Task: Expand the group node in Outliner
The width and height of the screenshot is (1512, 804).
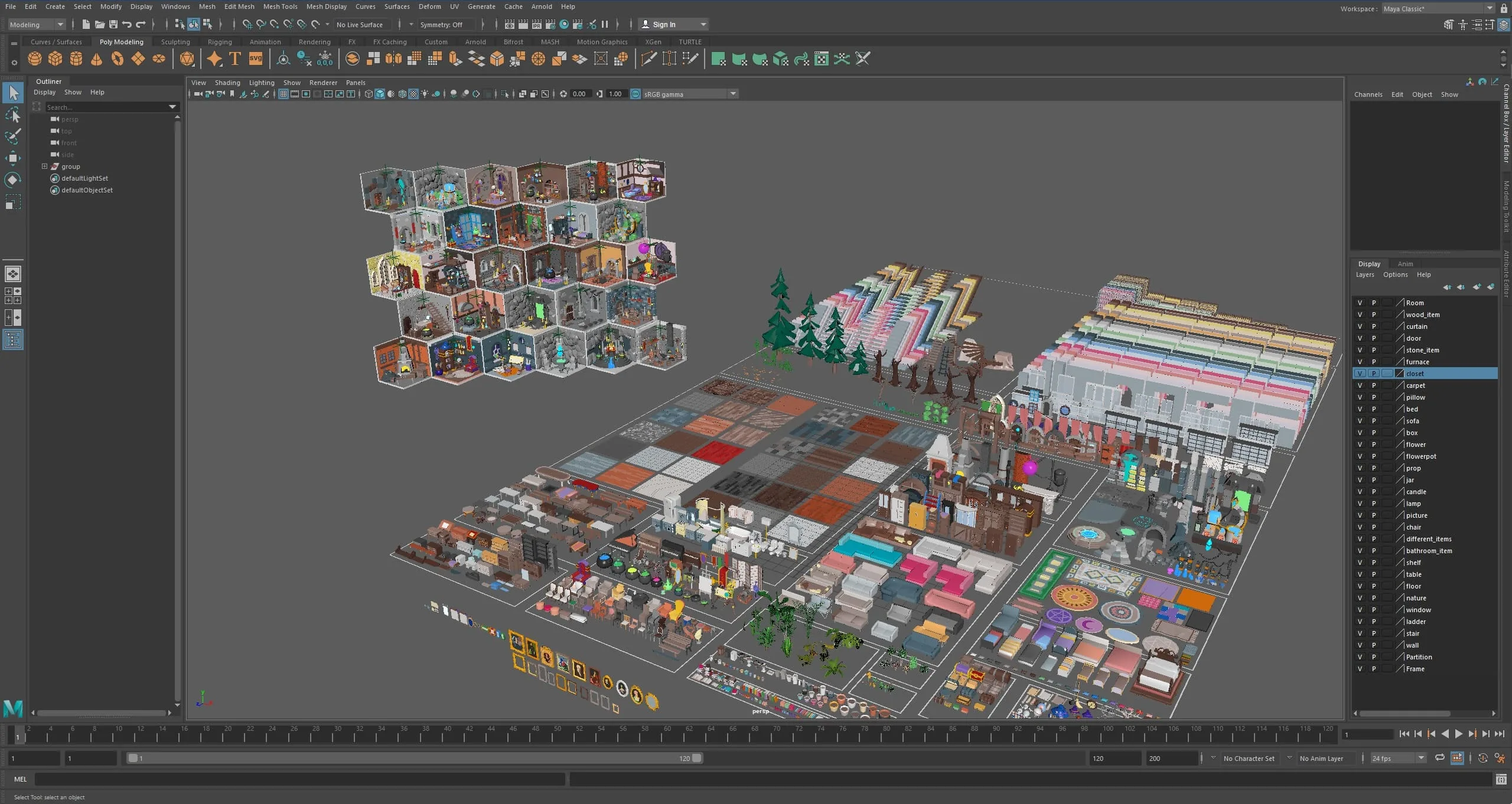Action: [44, 166]
